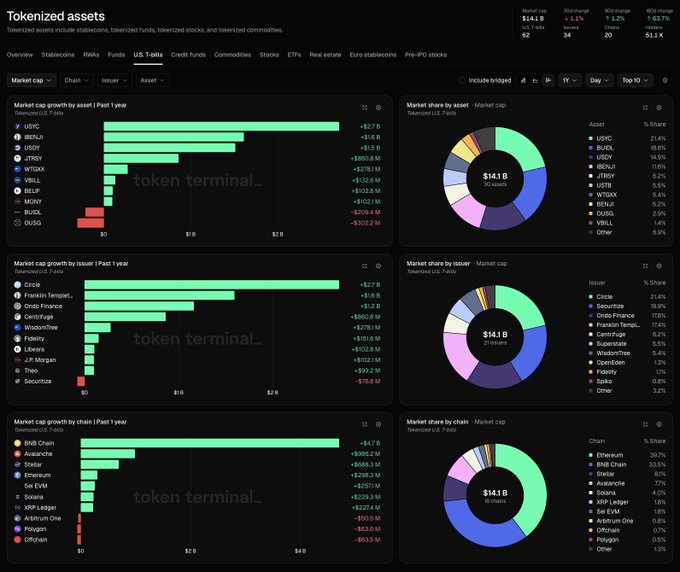Open settings for Market cap growth by issuer

tap(378, 266)
